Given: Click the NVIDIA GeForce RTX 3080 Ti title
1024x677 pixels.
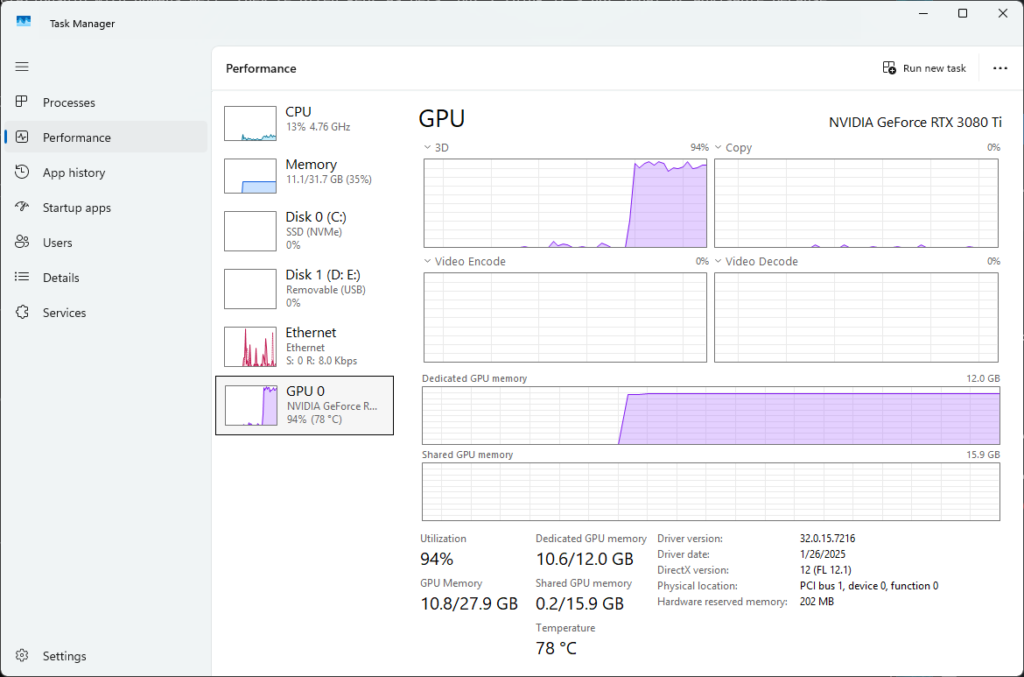Looking at the screenshot, I should 915,122.
